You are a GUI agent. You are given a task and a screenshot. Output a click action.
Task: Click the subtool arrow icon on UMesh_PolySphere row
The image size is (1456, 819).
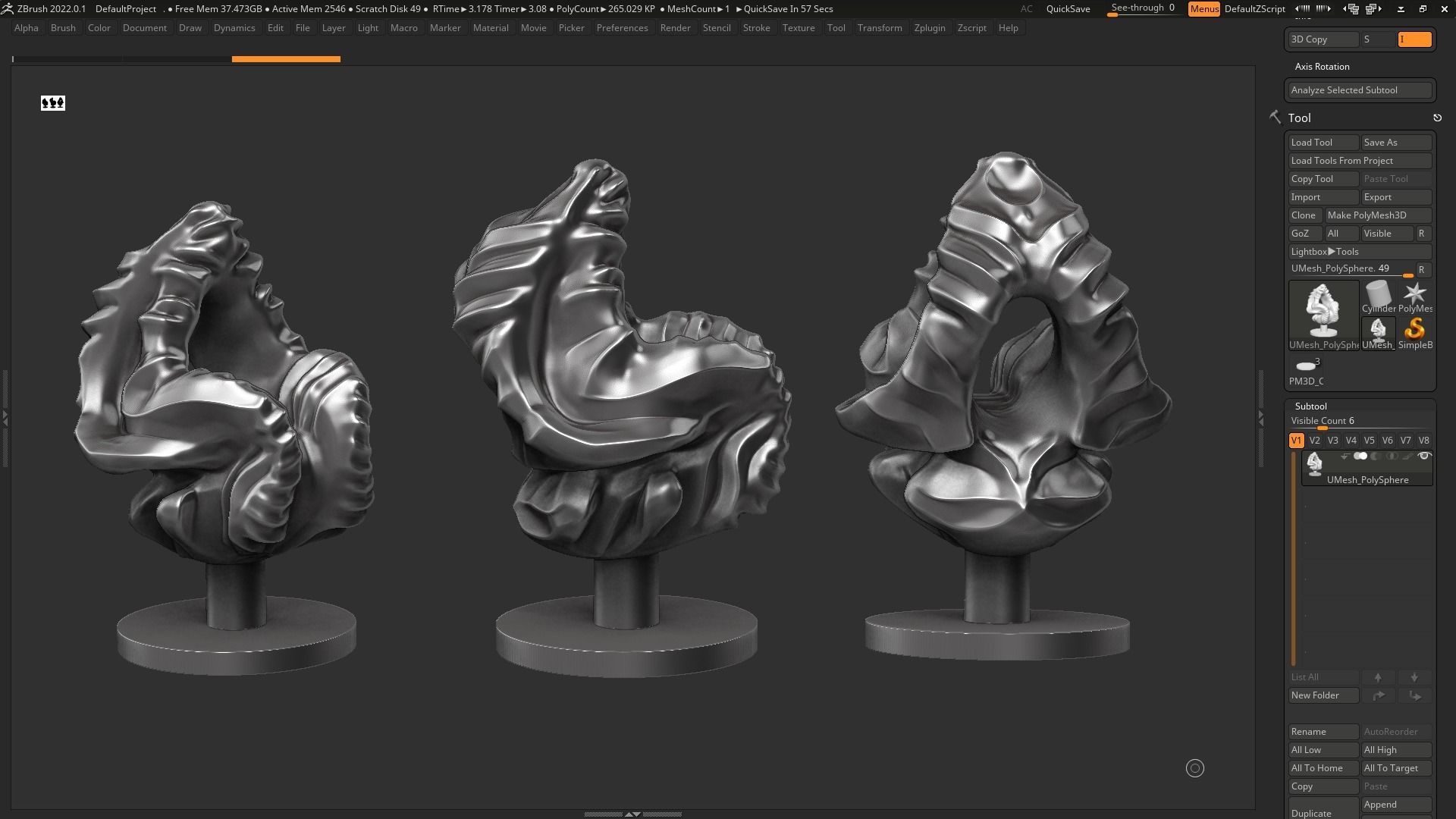tap(1345, 457)
